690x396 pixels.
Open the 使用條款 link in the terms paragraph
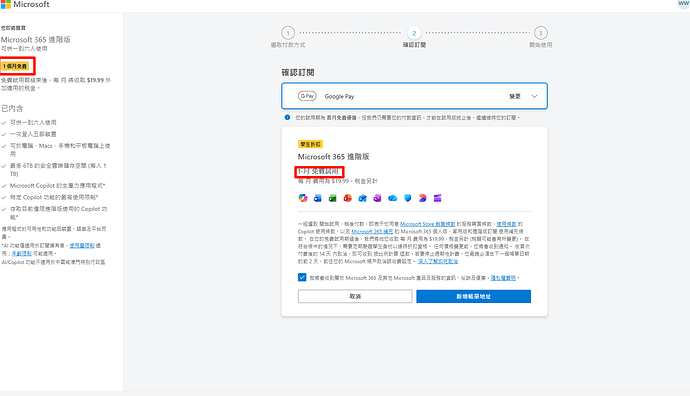[506, 224]
